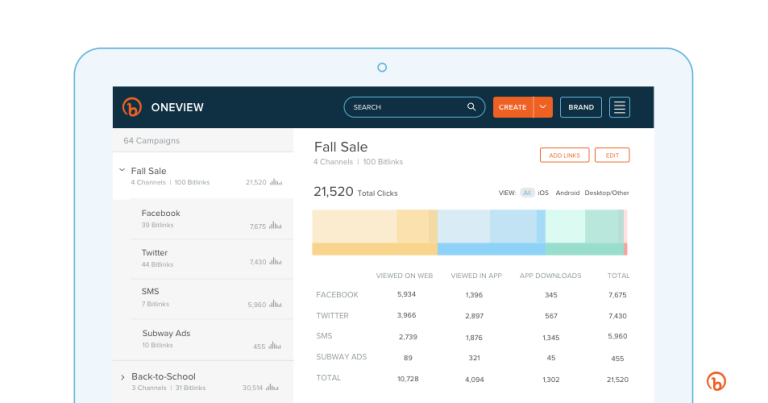
Task: Click the bar chart icon for SMS
Action: pos(275,304)
